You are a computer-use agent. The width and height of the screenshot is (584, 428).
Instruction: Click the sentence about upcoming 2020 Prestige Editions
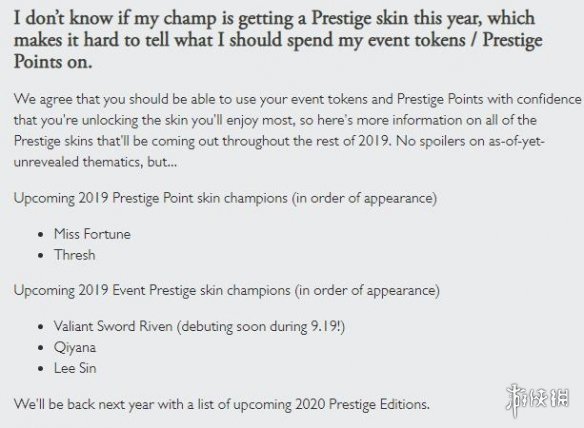[x=222, y=404]
